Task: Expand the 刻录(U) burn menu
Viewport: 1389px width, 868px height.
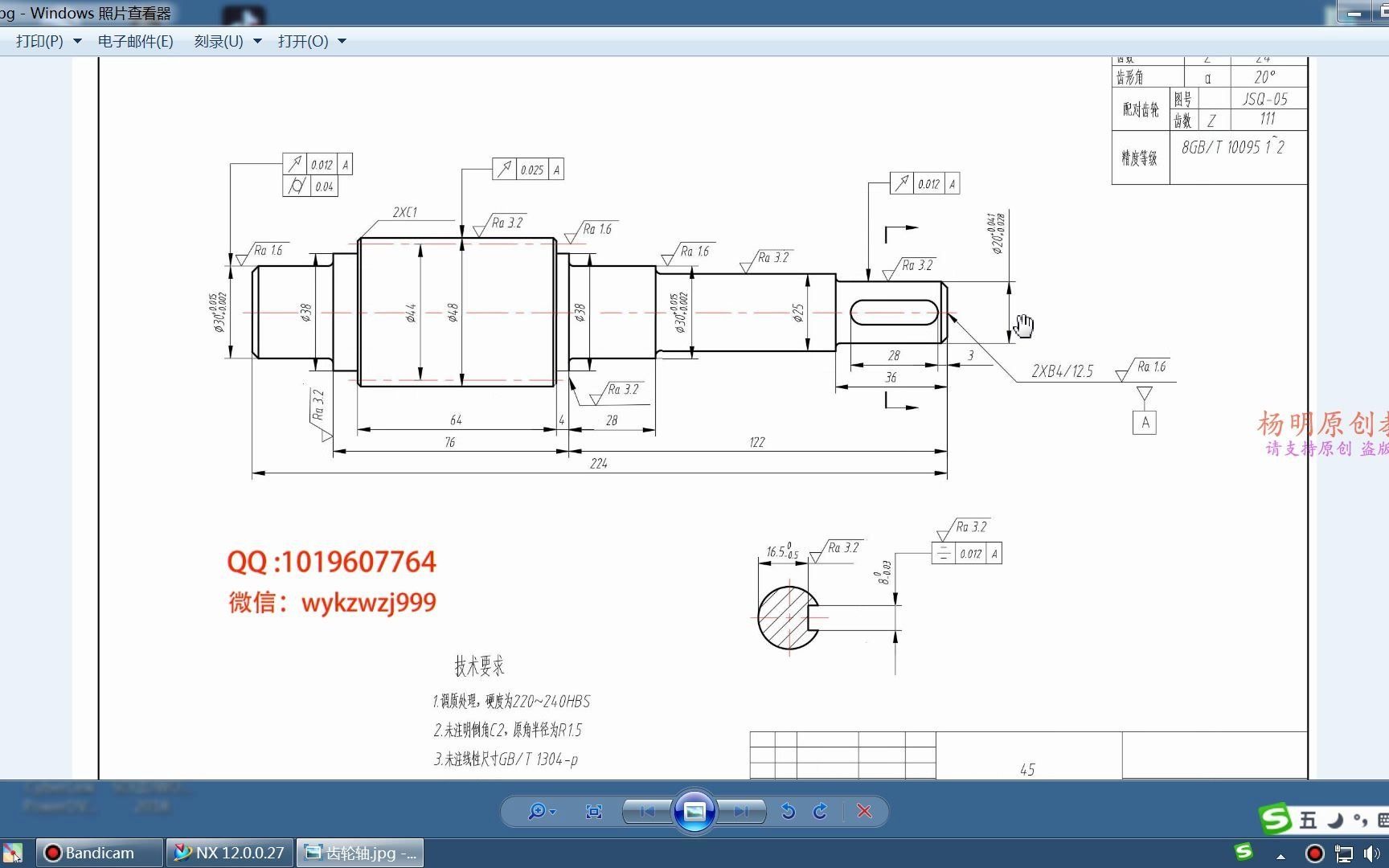Action: point(227,41)
